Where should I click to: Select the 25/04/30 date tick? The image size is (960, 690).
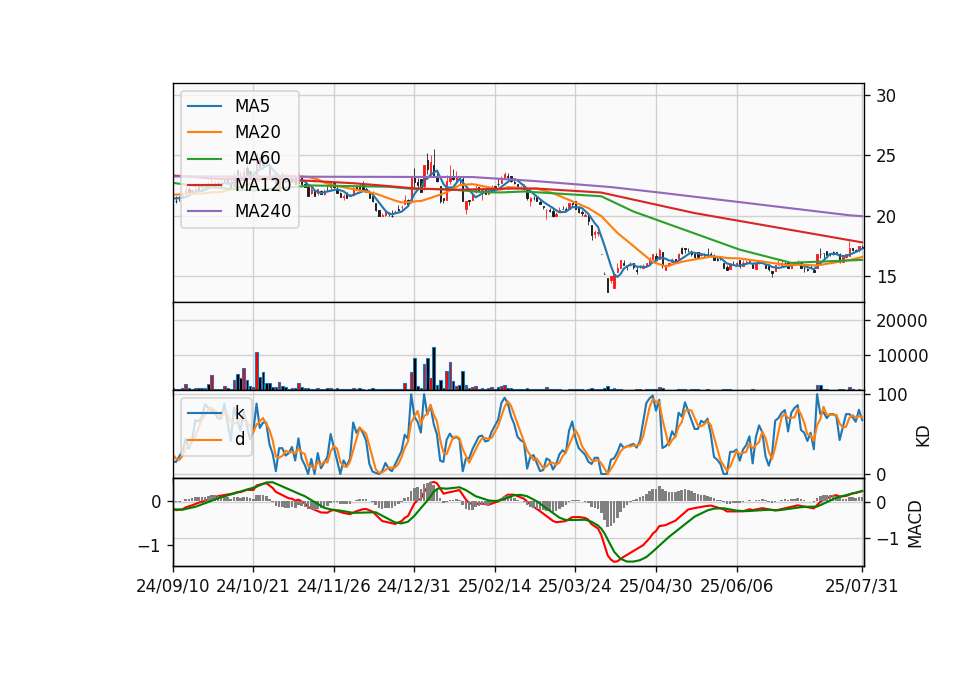[x=656, y=586]
